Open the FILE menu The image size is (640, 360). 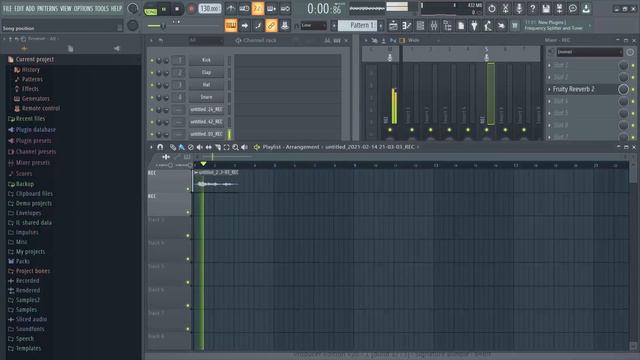[x=7, y=8]
